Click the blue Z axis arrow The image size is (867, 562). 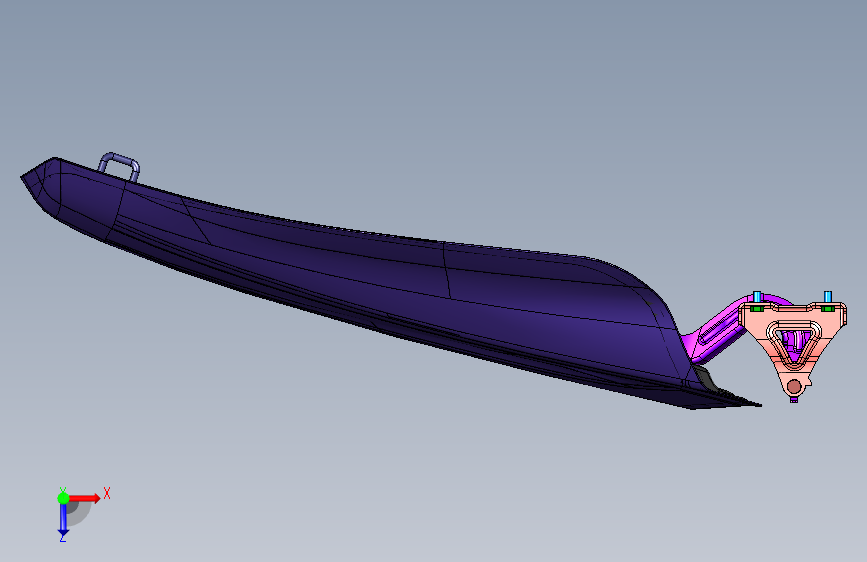tap(64, 519)
